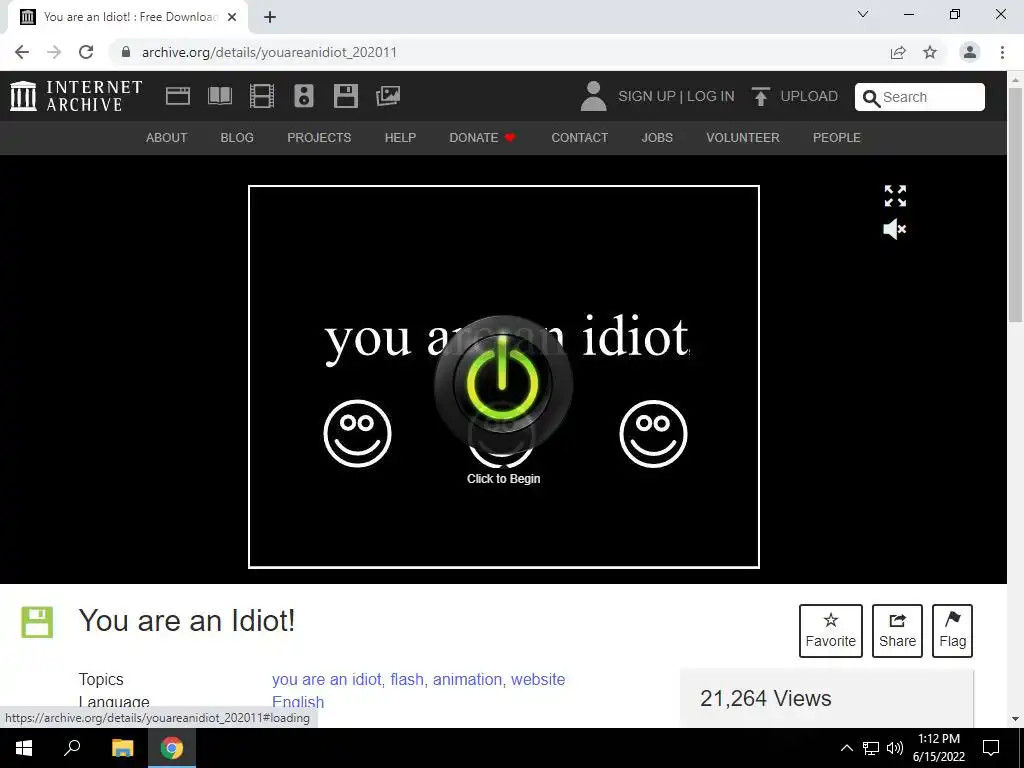The image size is (1024, 768).
Task: Go back using browser back arrow
Action: [x=22, y=52]
